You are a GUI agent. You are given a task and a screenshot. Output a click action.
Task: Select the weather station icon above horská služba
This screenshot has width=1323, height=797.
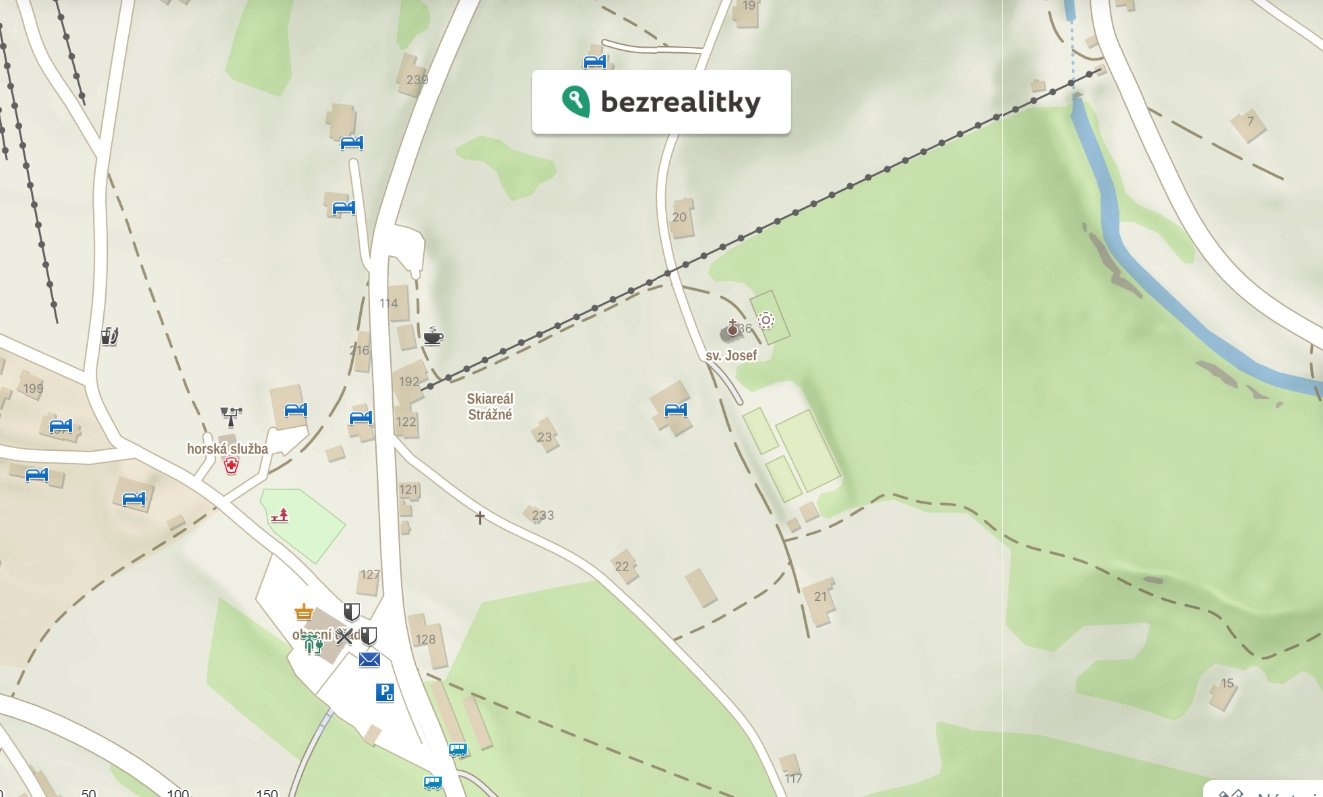pyautogui.click(x=231, y=413)
